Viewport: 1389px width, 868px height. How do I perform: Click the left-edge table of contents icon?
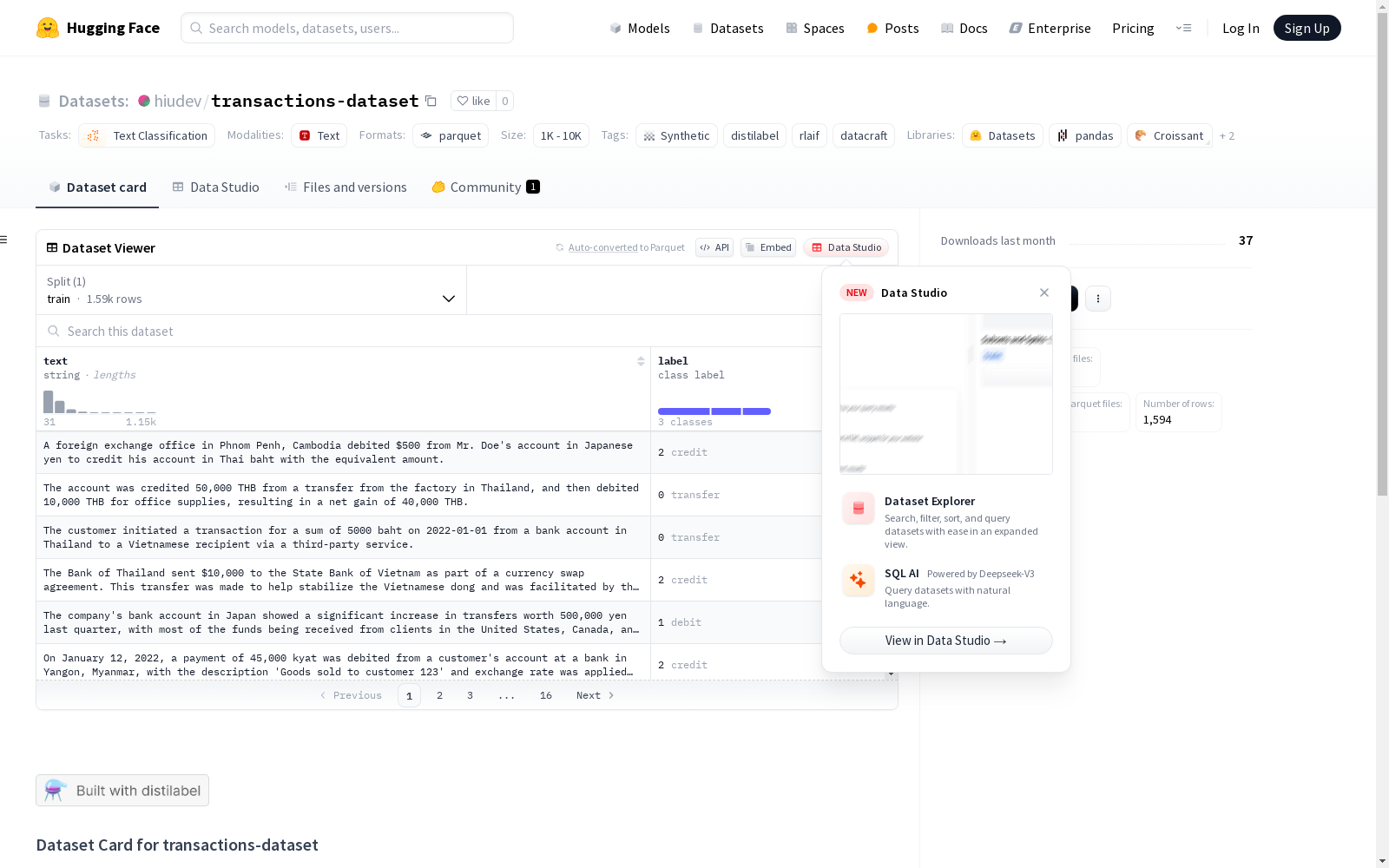(4, 240)
